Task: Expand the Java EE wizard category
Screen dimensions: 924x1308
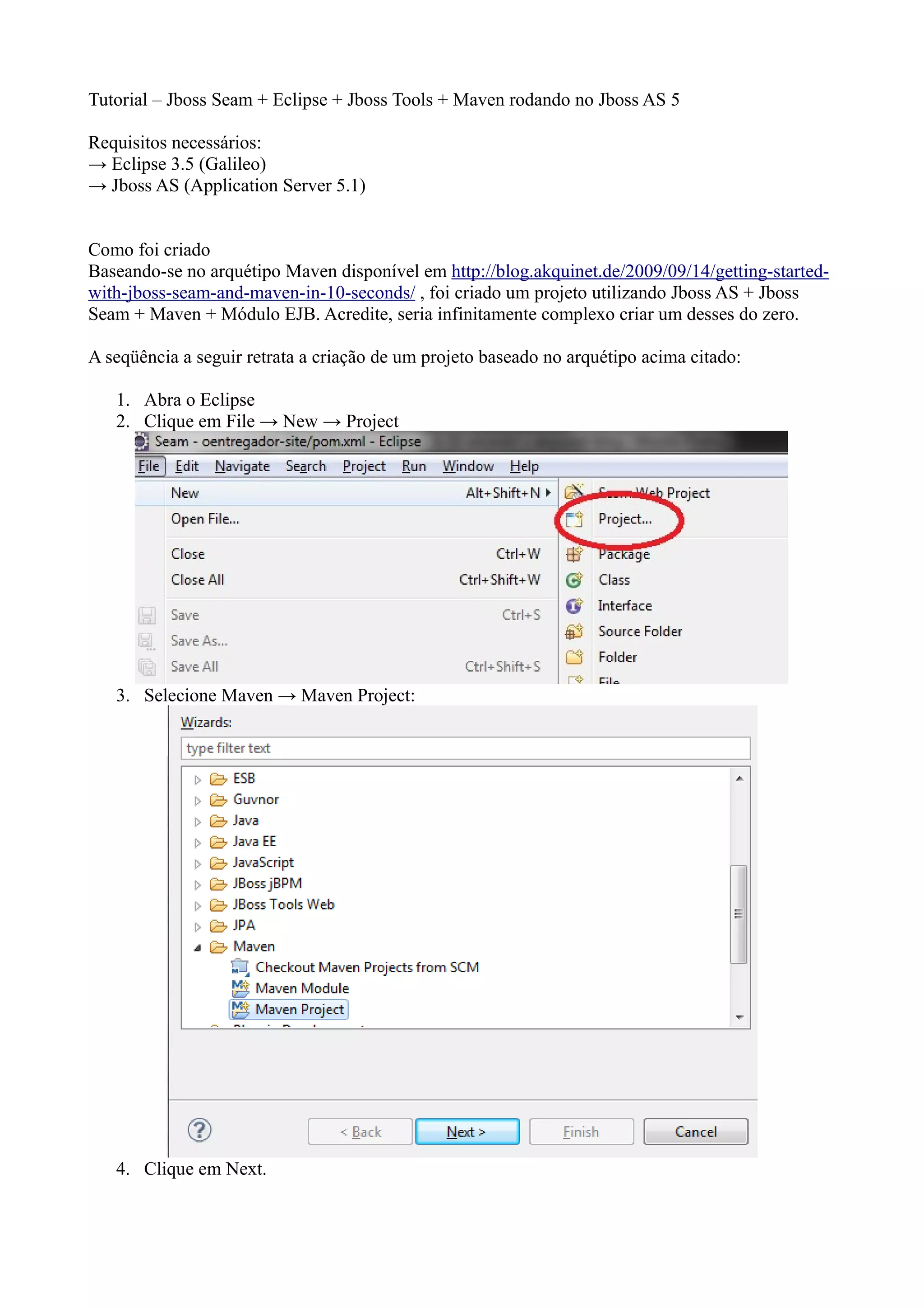Action: click(x=198, y=843)
